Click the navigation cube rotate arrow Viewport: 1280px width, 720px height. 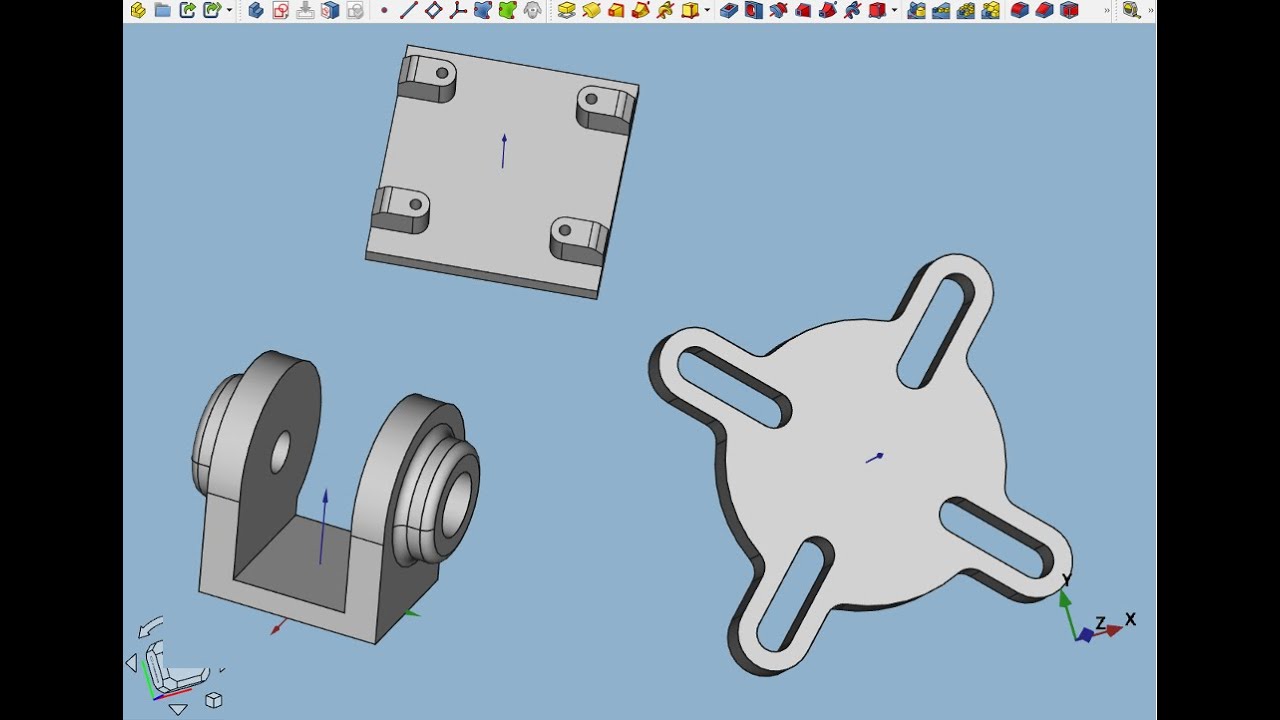pos(150,627)
